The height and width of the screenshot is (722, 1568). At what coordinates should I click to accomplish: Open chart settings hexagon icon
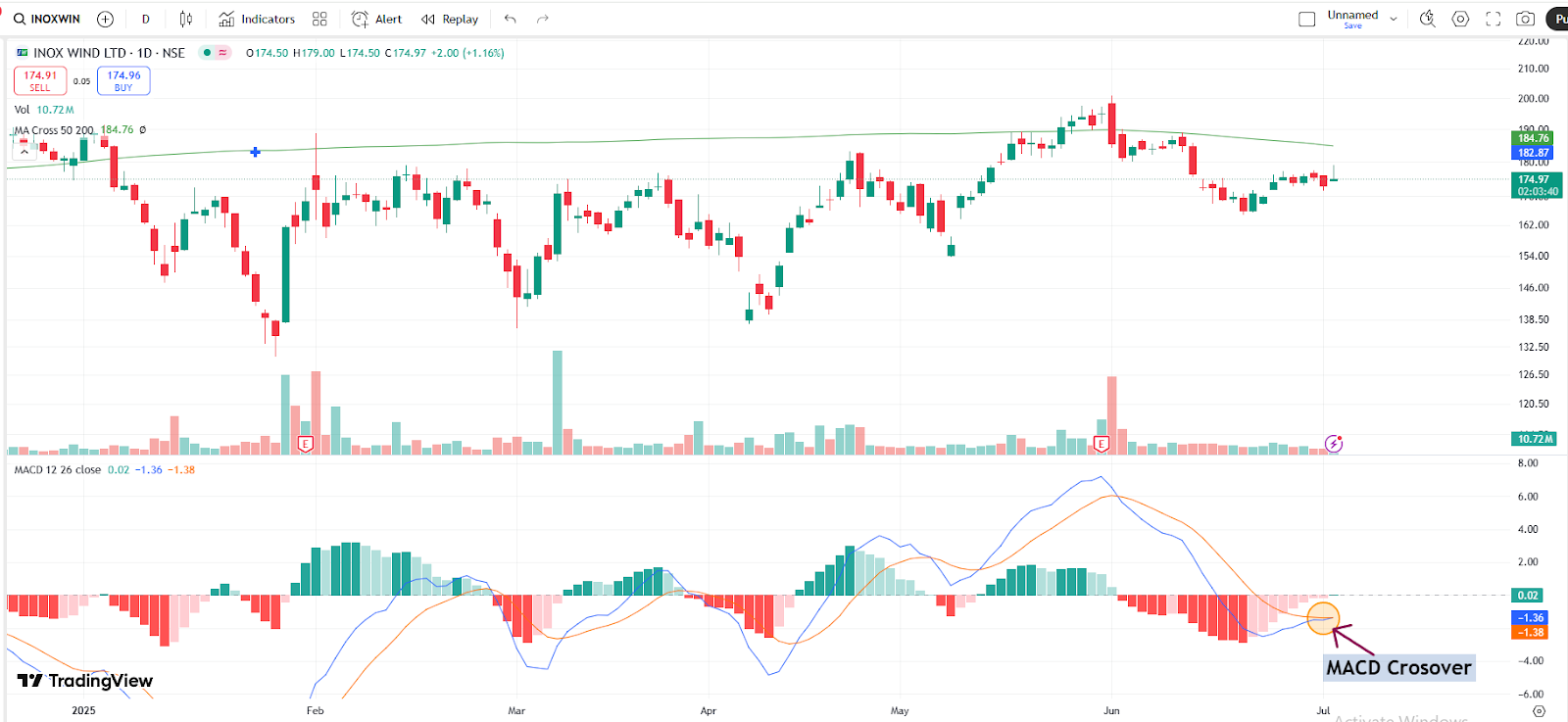pos(1460,19)
